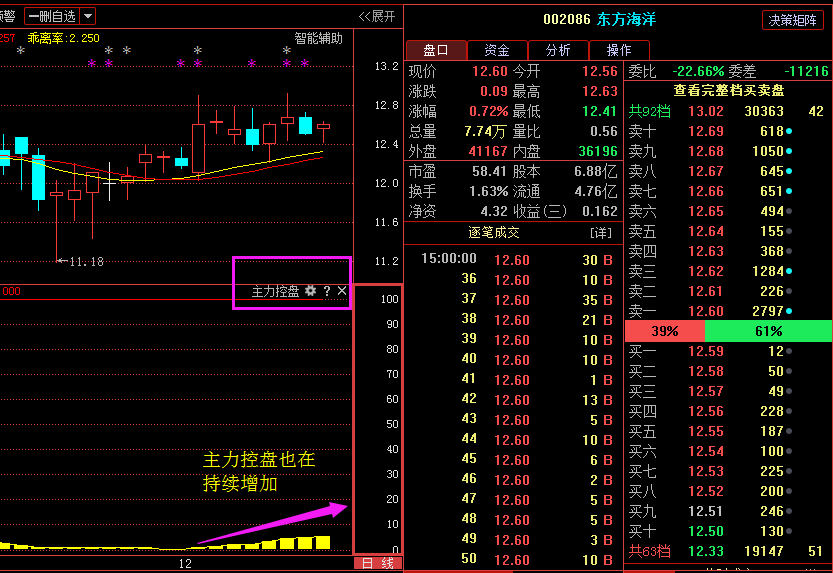833x573 pixels.
Task: Click the gray dot beside 买一 order
Action: click(790, 351)
